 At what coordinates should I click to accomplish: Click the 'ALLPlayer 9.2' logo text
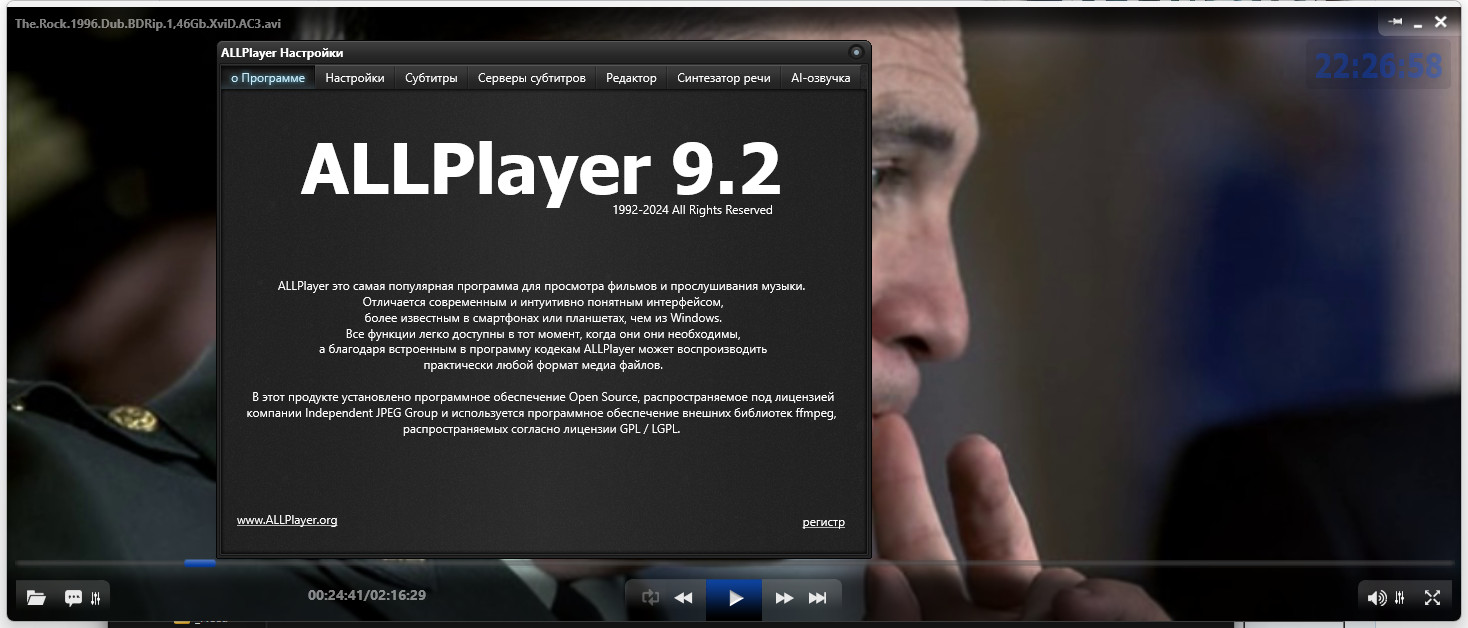click(x=540, y=170)
